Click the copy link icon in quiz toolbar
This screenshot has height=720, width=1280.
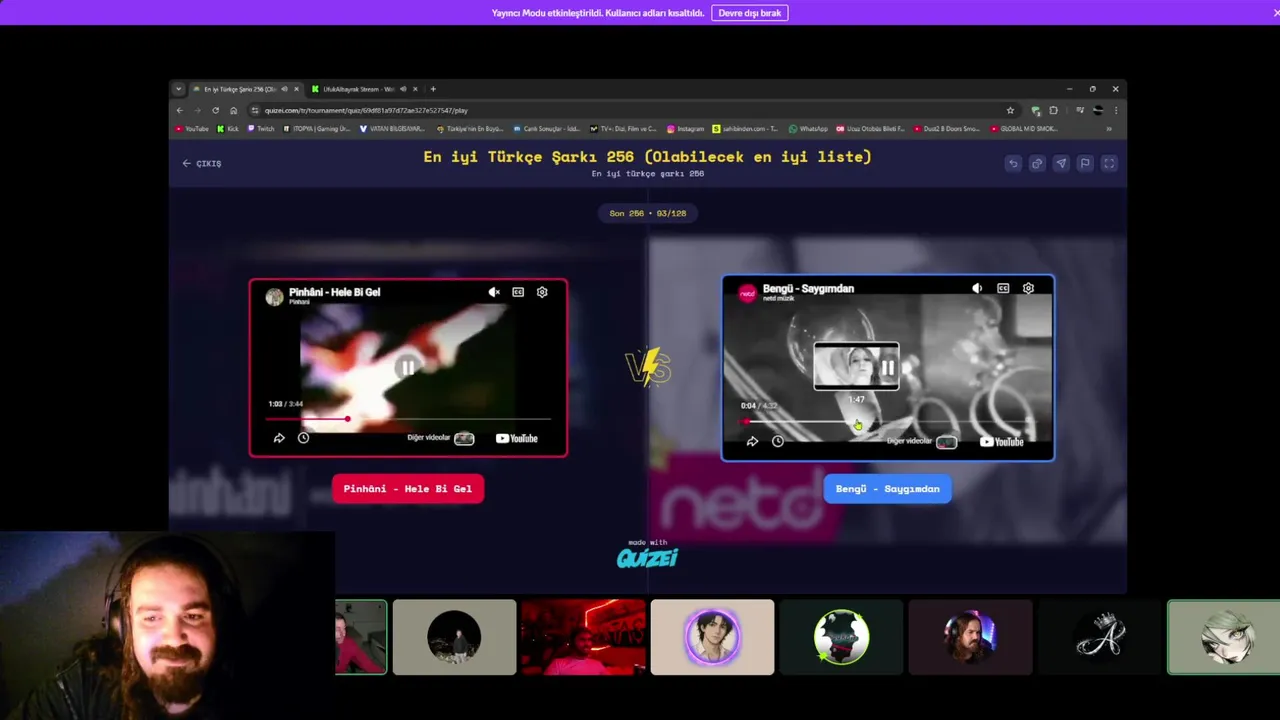point(1037,163)
